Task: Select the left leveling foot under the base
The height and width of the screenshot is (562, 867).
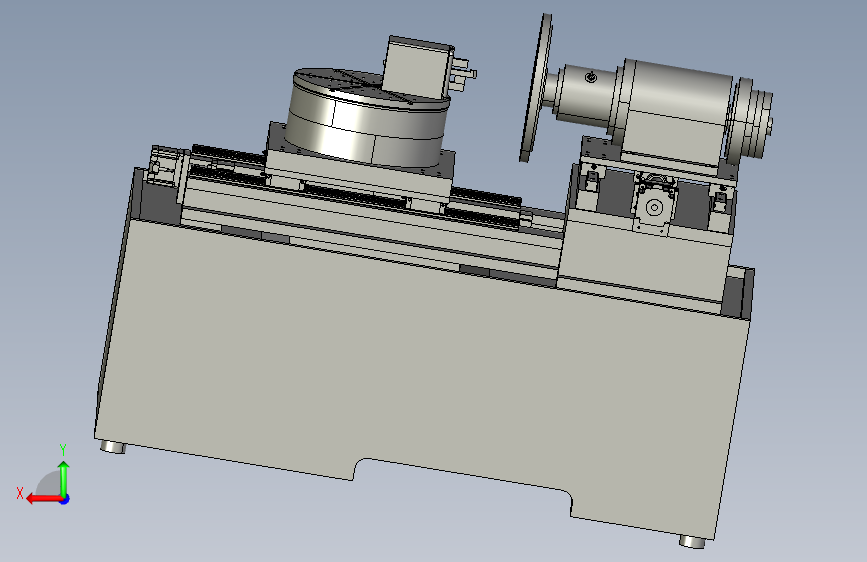Action: [113, 447]
